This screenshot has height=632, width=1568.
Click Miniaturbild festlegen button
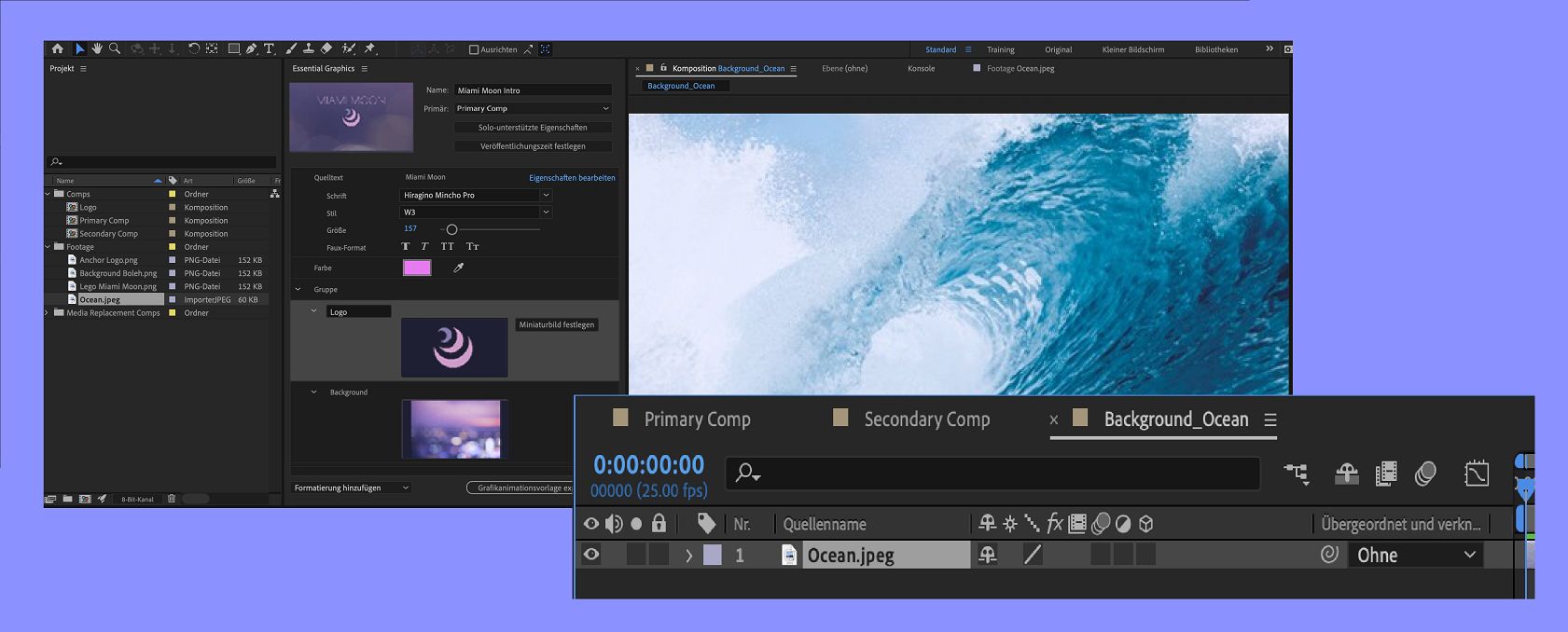click(x=557, y=324)
